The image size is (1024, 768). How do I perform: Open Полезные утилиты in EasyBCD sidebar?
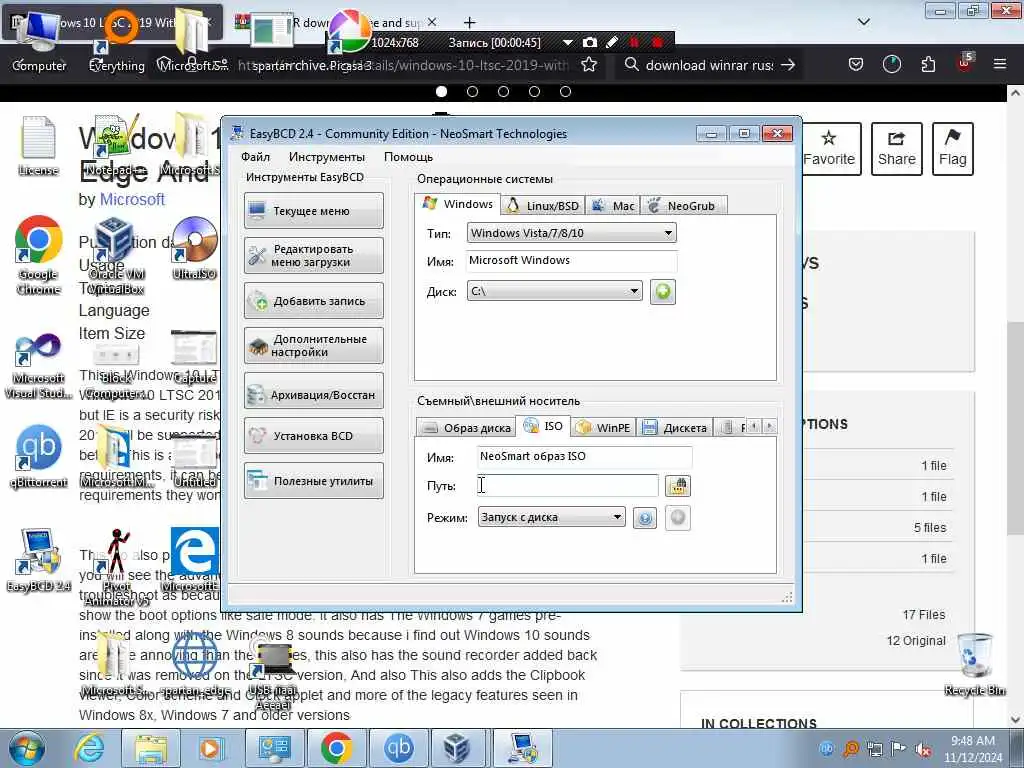313,481
